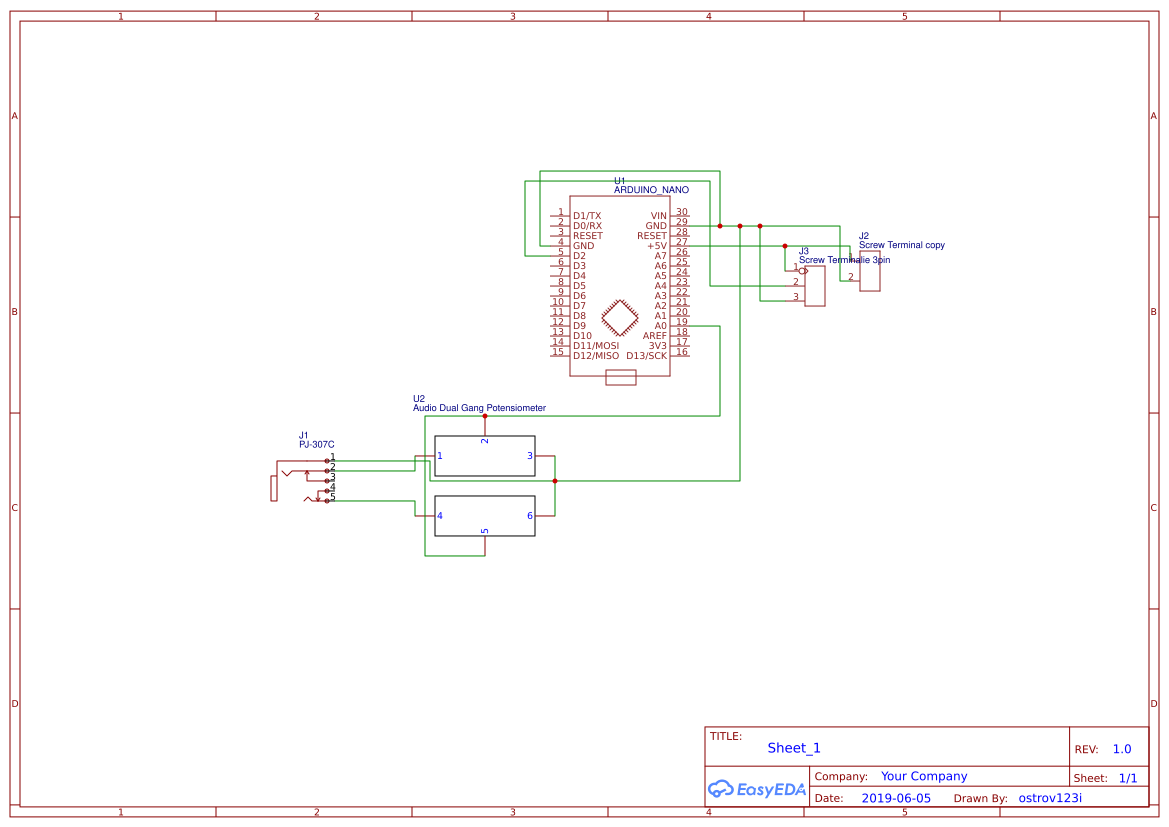Click the Your Company field

pos(923,775)
